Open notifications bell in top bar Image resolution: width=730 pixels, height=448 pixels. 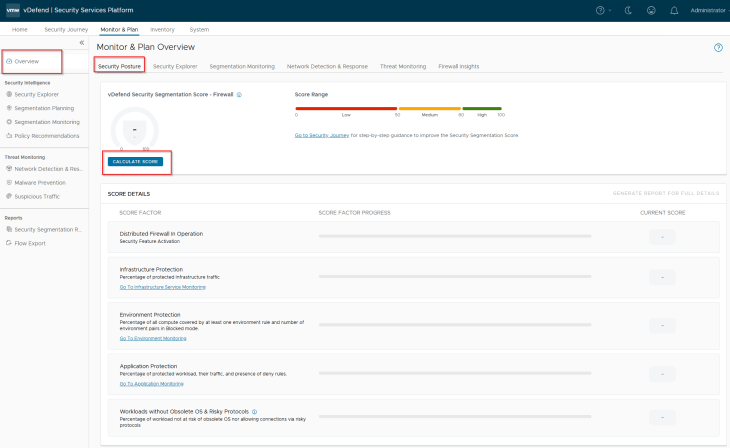tap(674, 10)
